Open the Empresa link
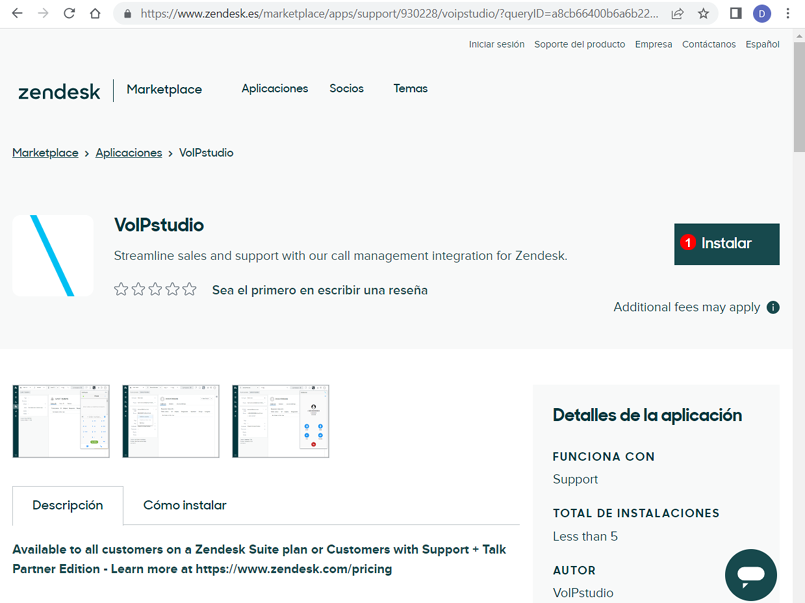 pos(654,44)
